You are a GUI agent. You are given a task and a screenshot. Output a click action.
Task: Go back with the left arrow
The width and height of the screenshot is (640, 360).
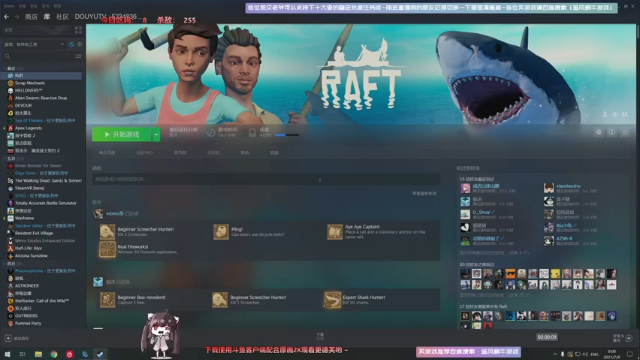pyautogui.click(x=6, y=17)
